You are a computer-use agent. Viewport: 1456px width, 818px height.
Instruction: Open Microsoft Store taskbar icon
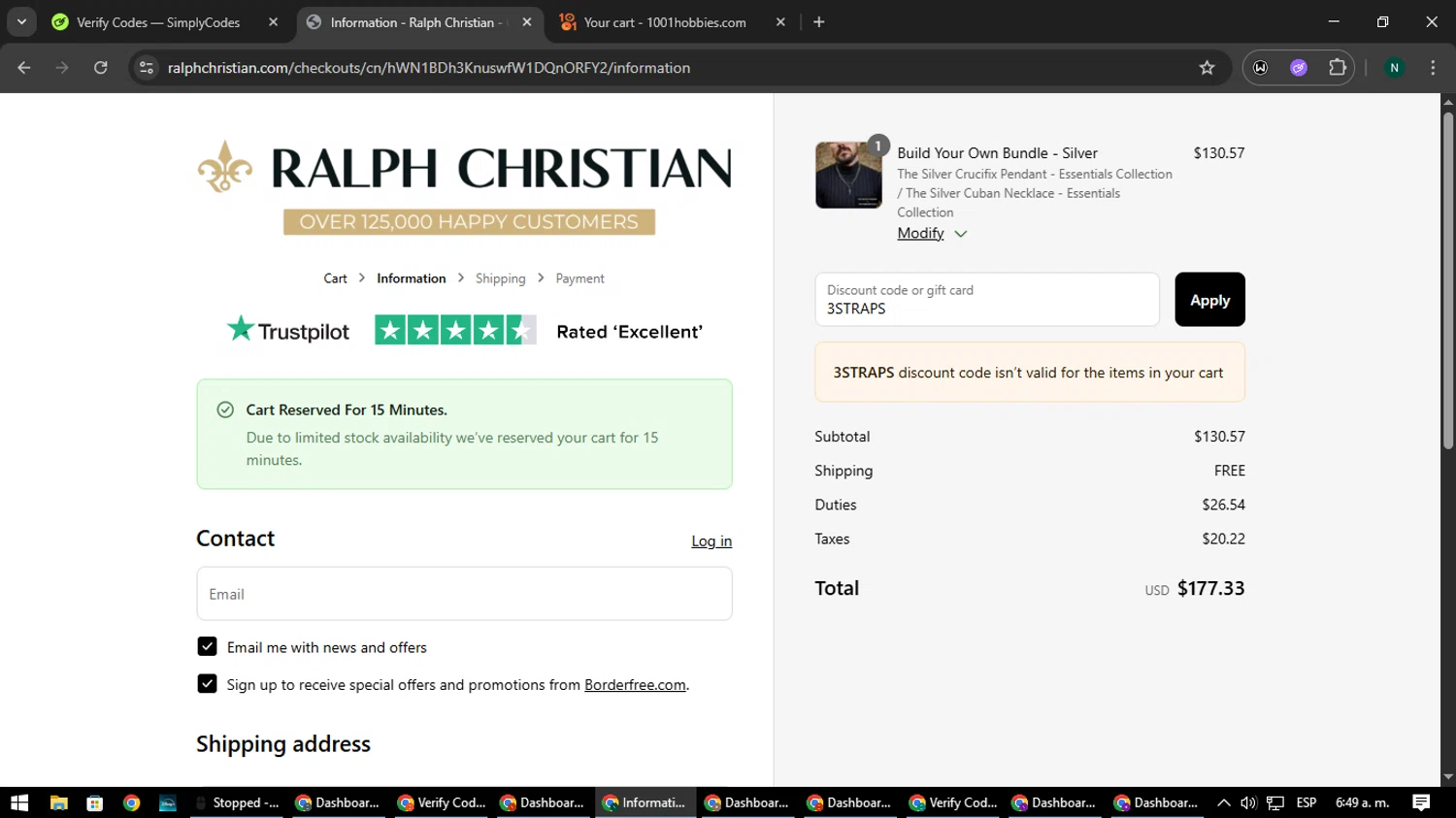click(95, 802)
